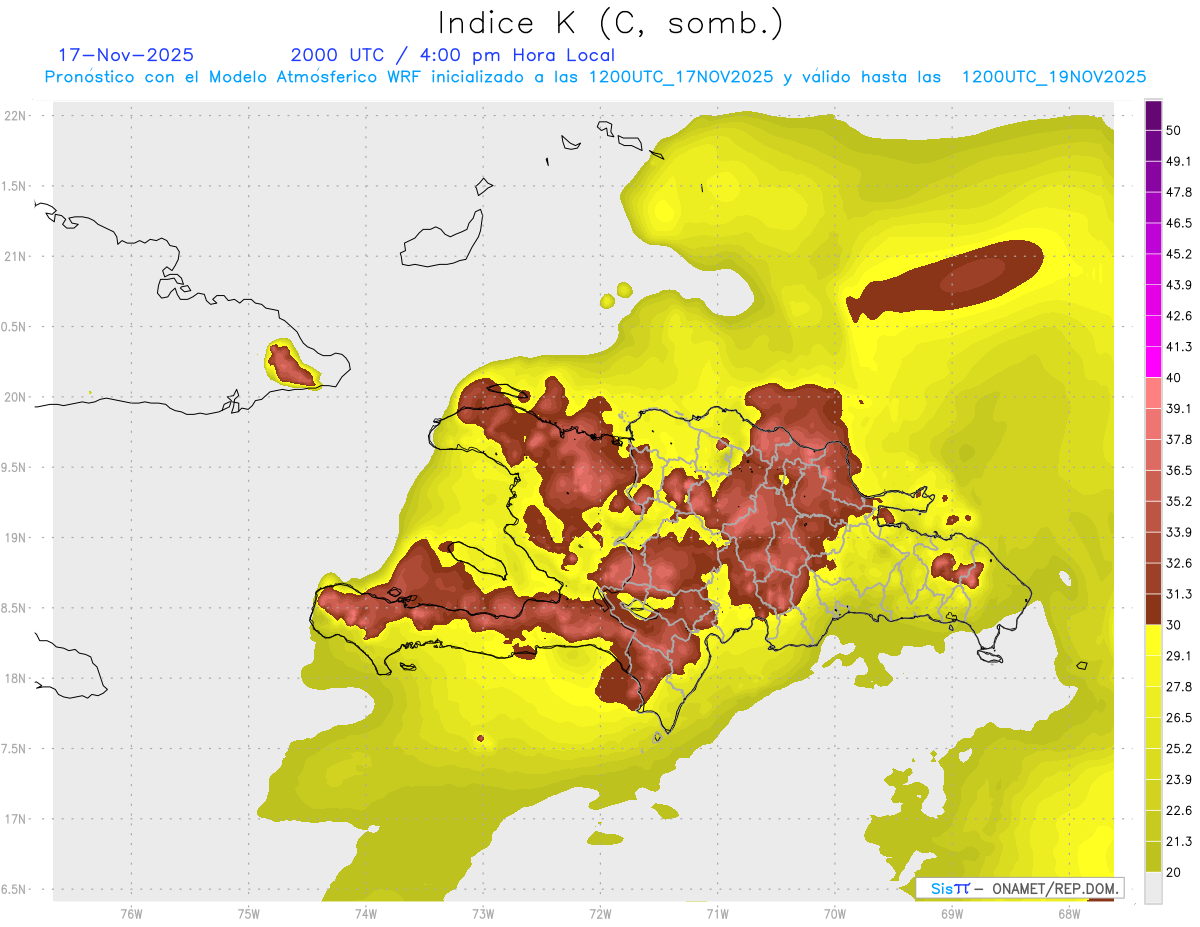Click colorbar value "46.5"
The height and width of the screenshot is (927, 1200).
click(1179, 223)
